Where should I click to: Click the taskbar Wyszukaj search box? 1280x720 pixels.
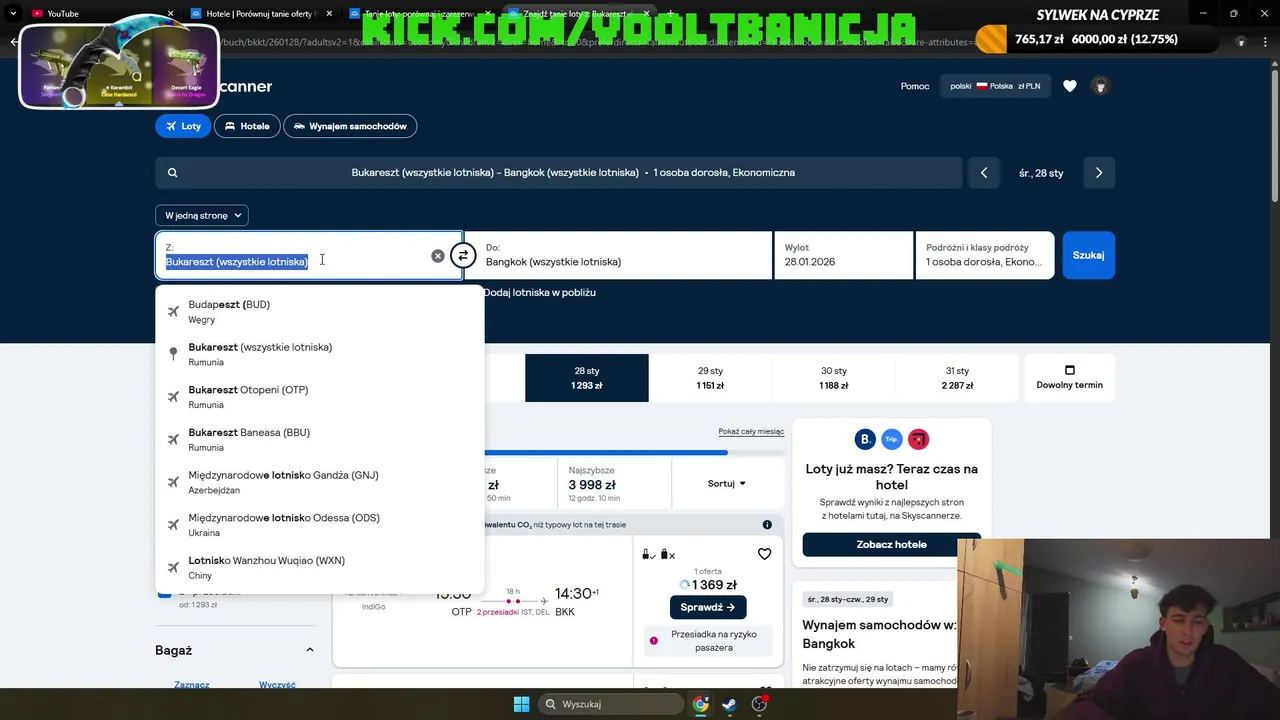pyautogui.click(x=611, y=704)
